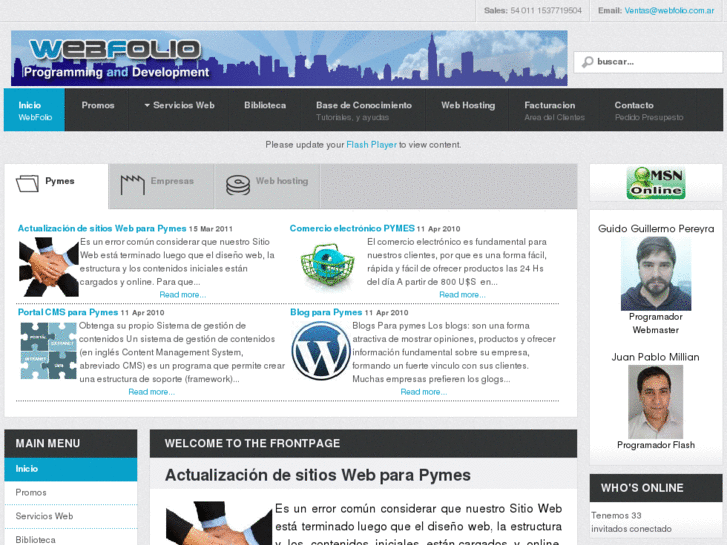Open Base de Conocimiento menu item
Viewport: 727px width, 545px height.
[x=364, y=110]
